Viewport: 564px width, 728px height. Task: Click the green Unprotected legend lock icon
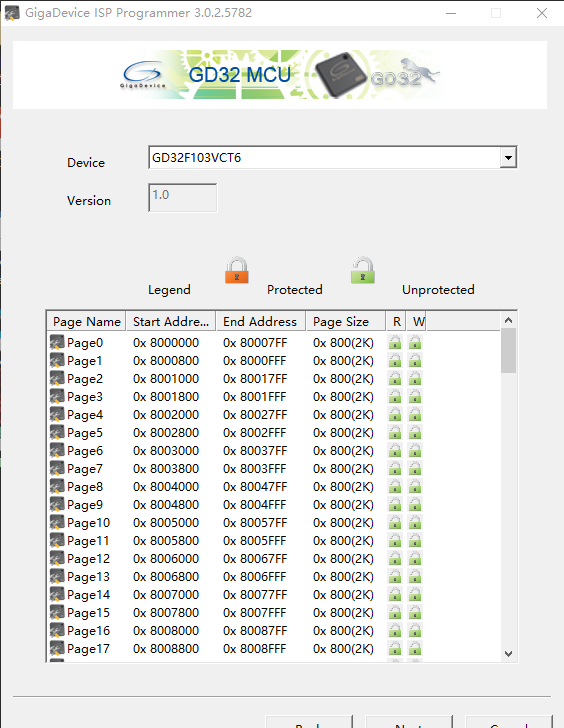363,270
